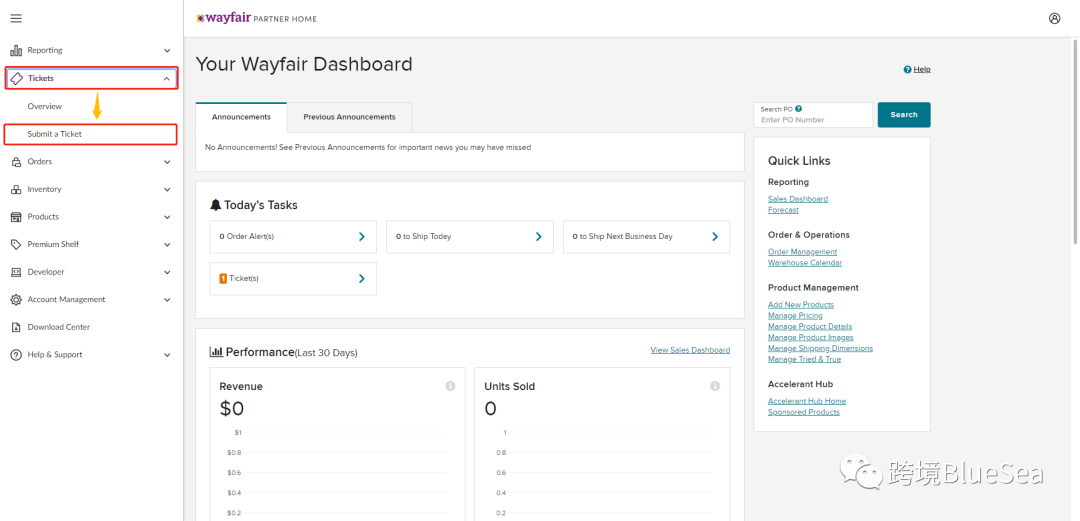Viewport: 1080px width, 521px height.
Task: Open the View Sales Dashboard link
Action: pos(690,350)
